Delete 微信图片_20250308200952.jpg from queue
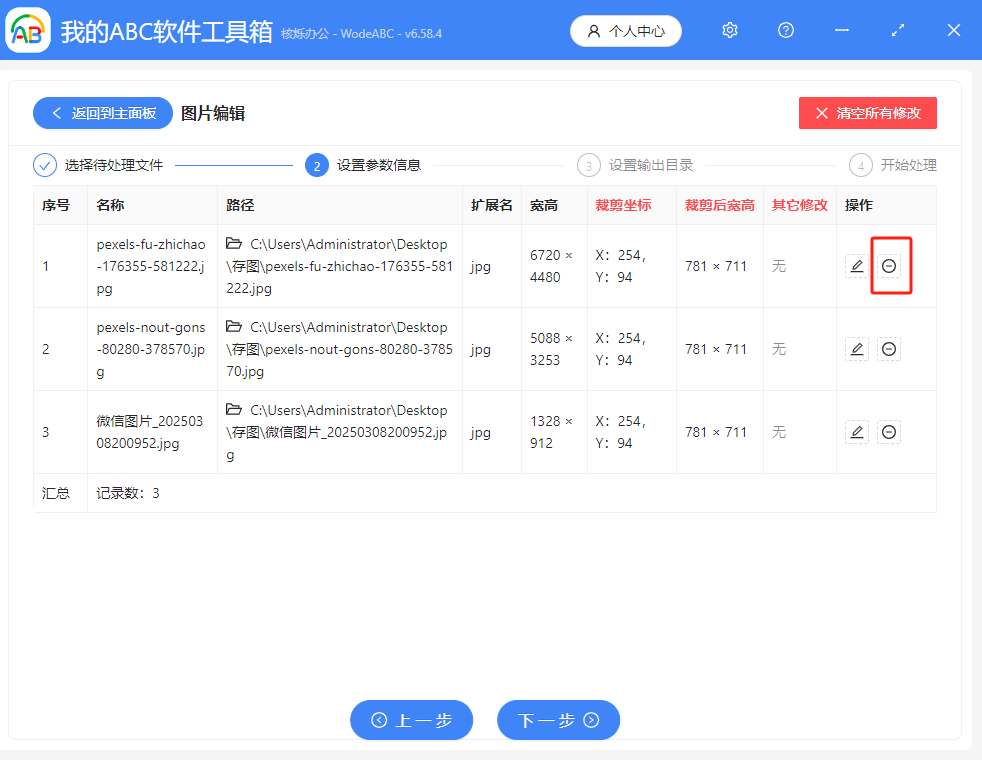Screen dimensions: 982x760 (889, 432)
